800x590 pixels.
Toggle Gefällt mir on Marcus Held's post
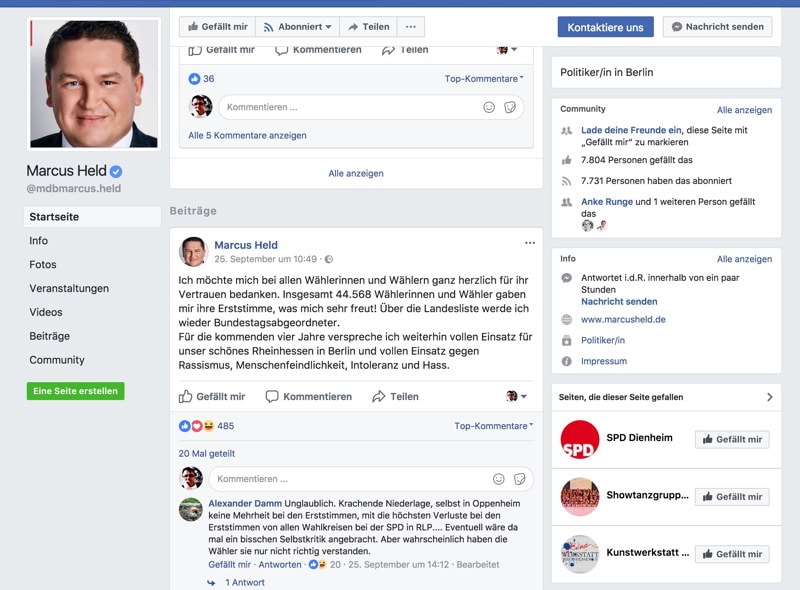coord(212,397)
